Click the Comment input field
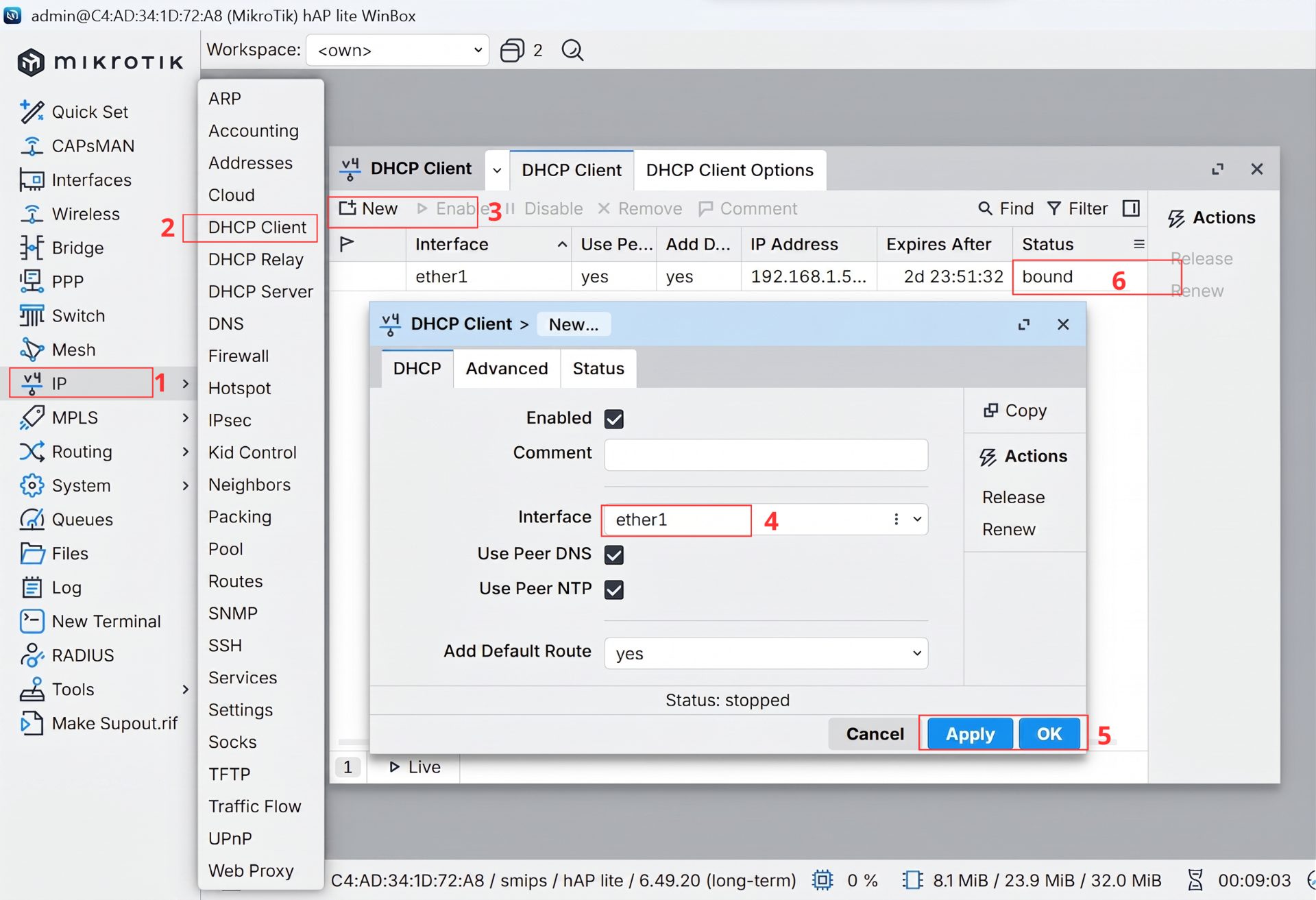 point(766,454)
